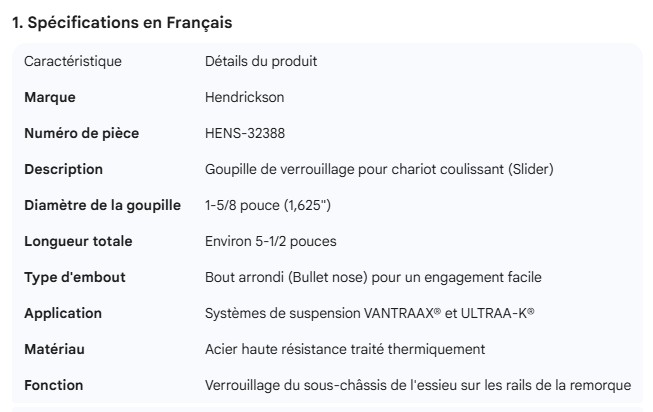Select the "Description" row label
This screenshot has width=653, height=412.
click(63, 169)
